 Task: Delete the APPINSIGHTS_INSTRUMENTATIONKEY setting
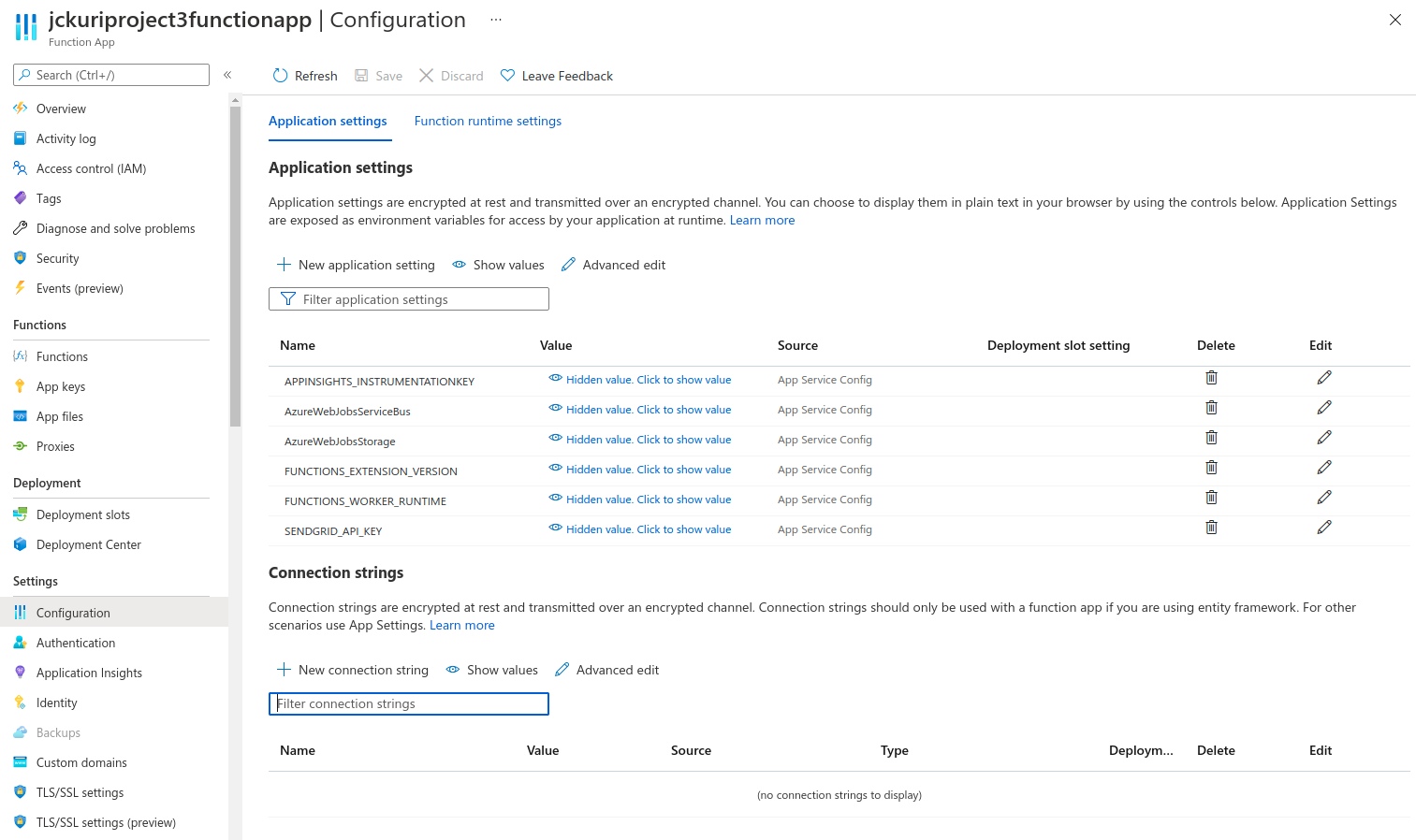(1211, 378)
